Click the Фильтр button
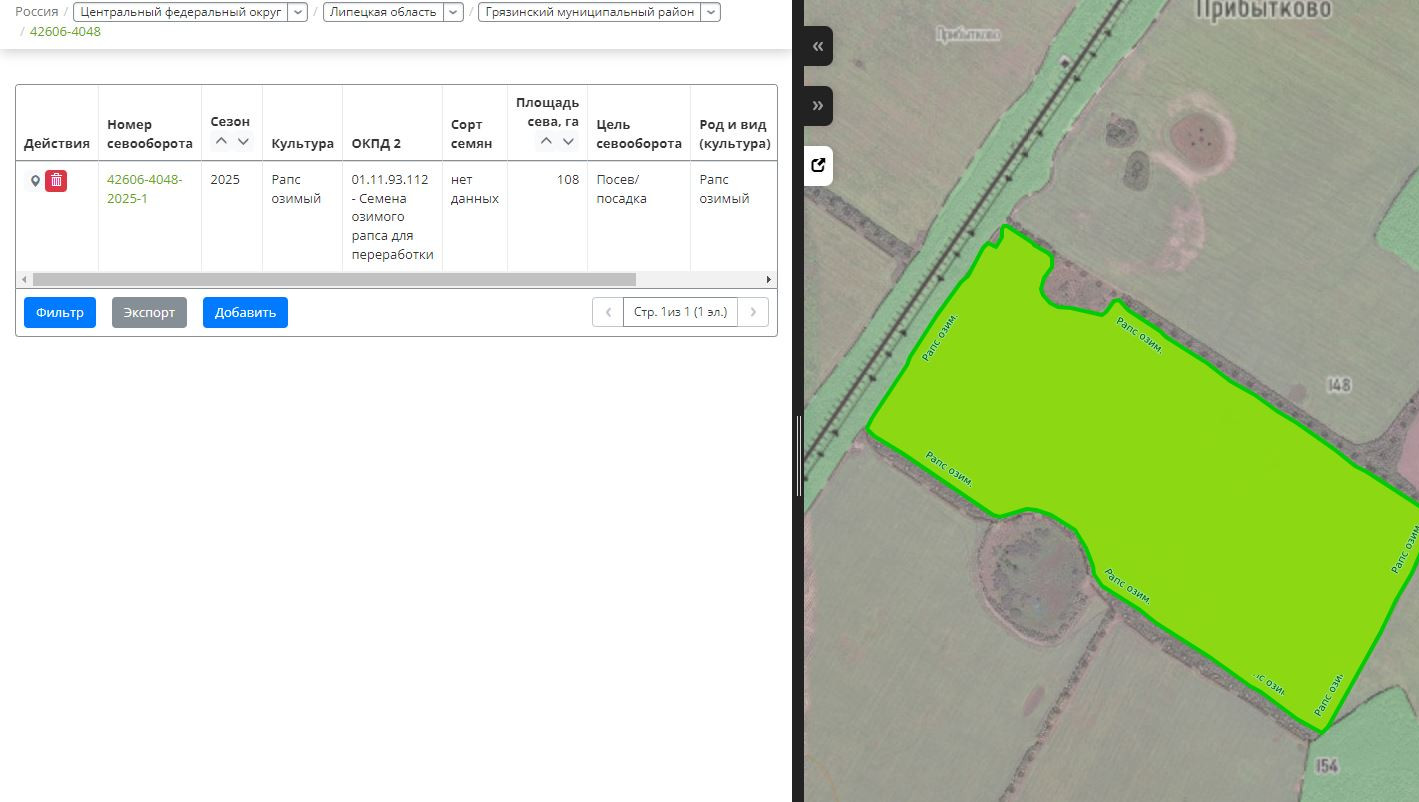The height and width of the screenshot is (802, 1419). pyautogui.click(x=60, y=312)
